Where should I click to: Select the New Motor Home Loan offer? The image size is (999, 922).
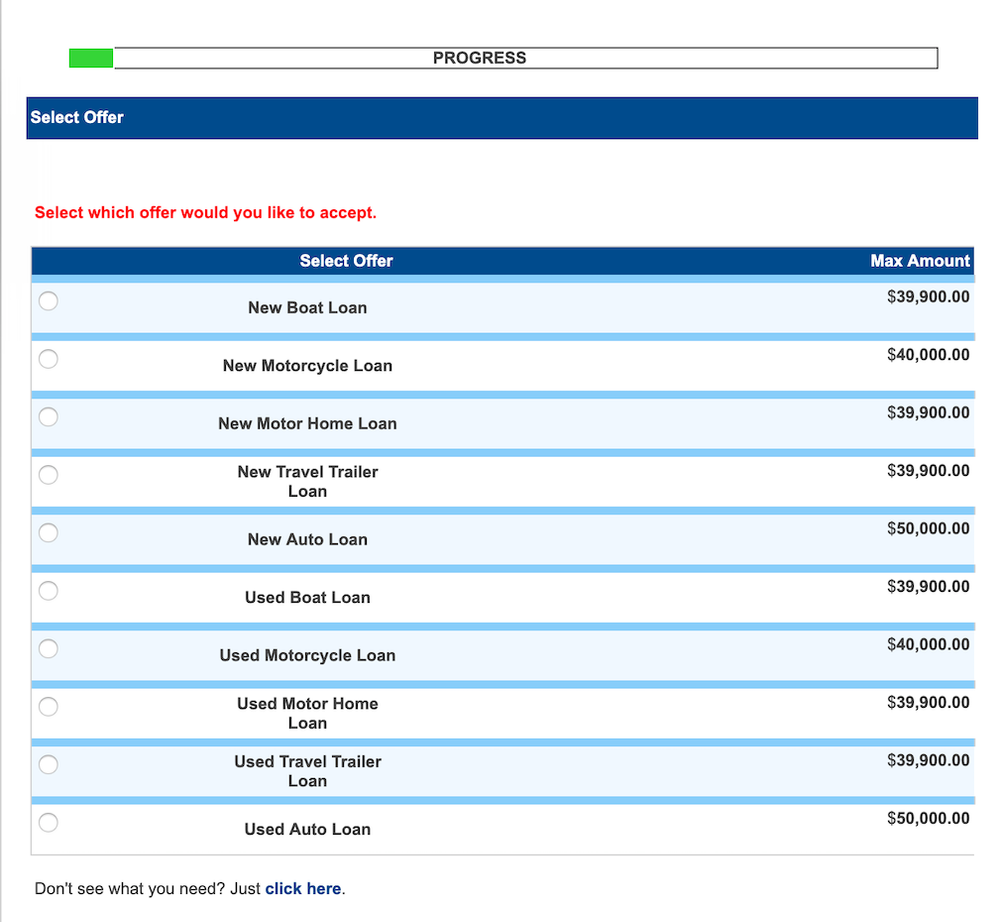(48, 417)
